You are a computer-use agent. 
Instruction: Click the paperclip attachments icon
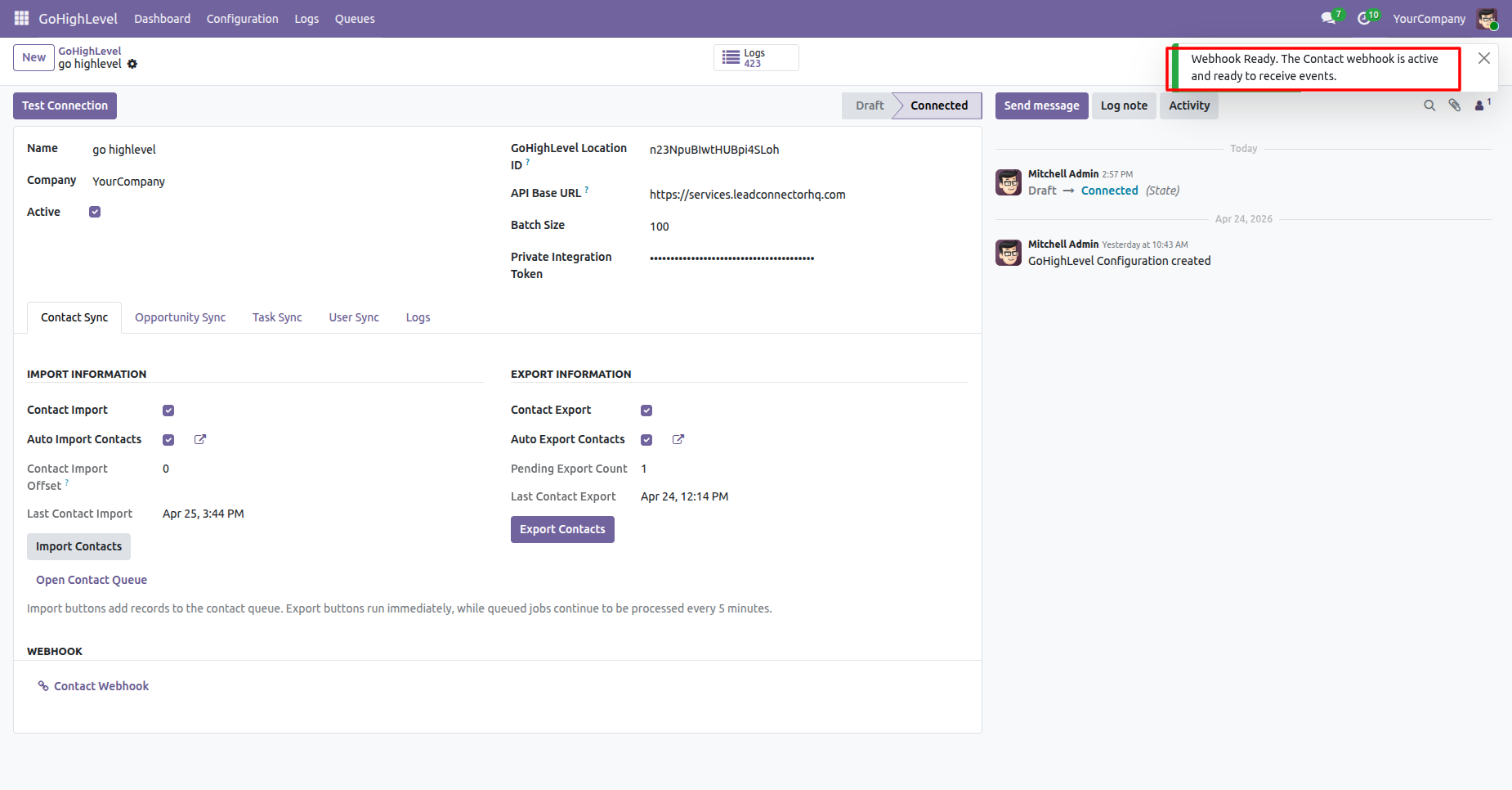pyautogui.click(x=1455, y=105)
